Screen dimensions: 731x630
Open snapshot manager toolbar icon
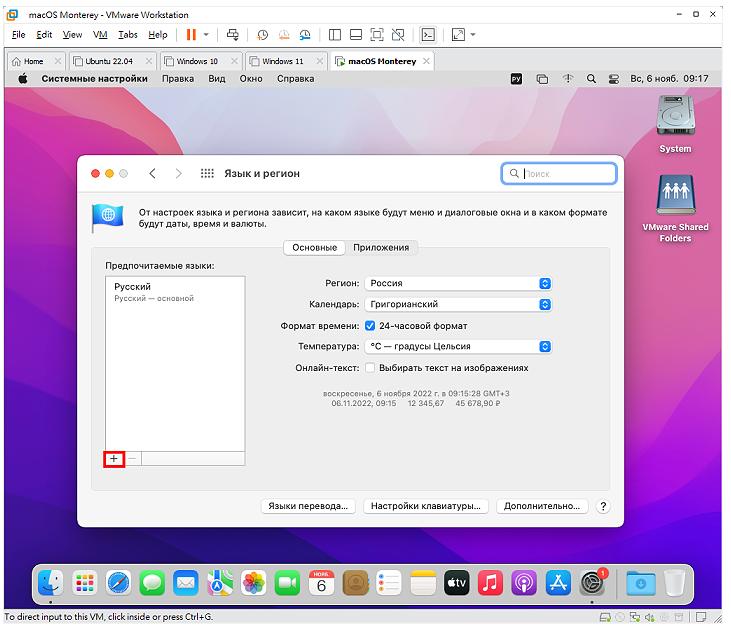pyautogui.click(x=305, y=35)
